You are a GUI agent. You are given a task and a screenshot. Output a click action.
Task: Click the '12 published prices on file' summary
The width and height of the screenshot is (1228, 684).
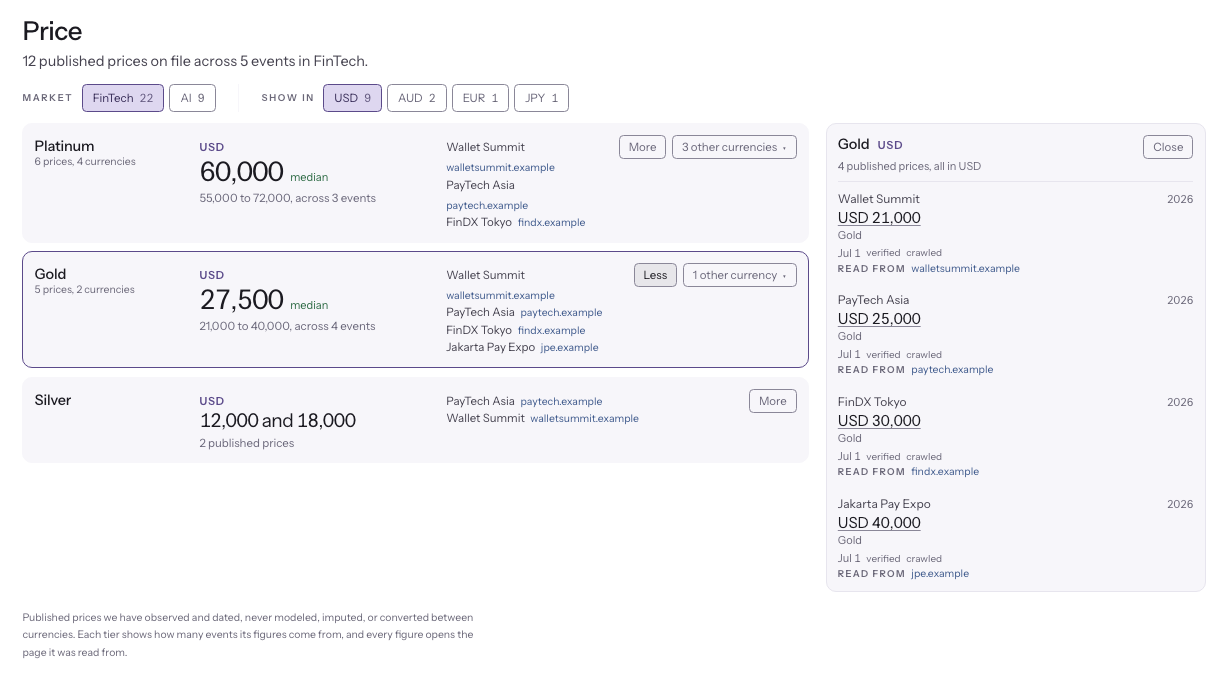tap(195, 61)
